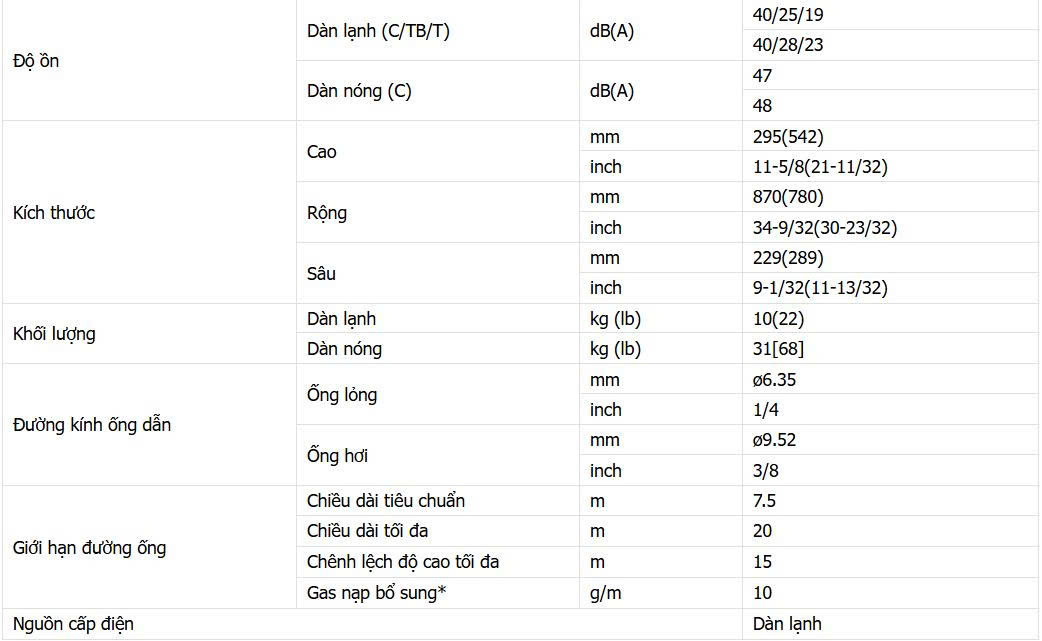Select the 40/28/23 noise value
The image size is (1042, 641).
788,45
